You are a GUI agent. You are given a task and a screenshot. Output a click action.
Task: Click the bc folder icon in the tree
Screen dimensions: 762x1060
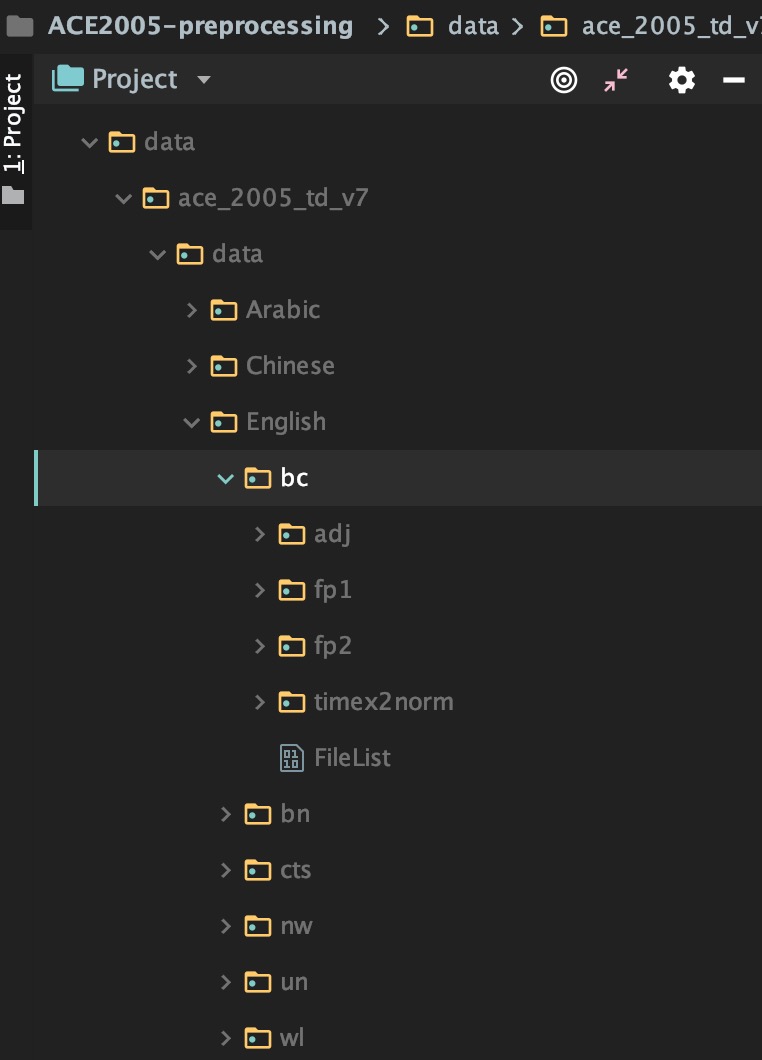click(256, 477)
